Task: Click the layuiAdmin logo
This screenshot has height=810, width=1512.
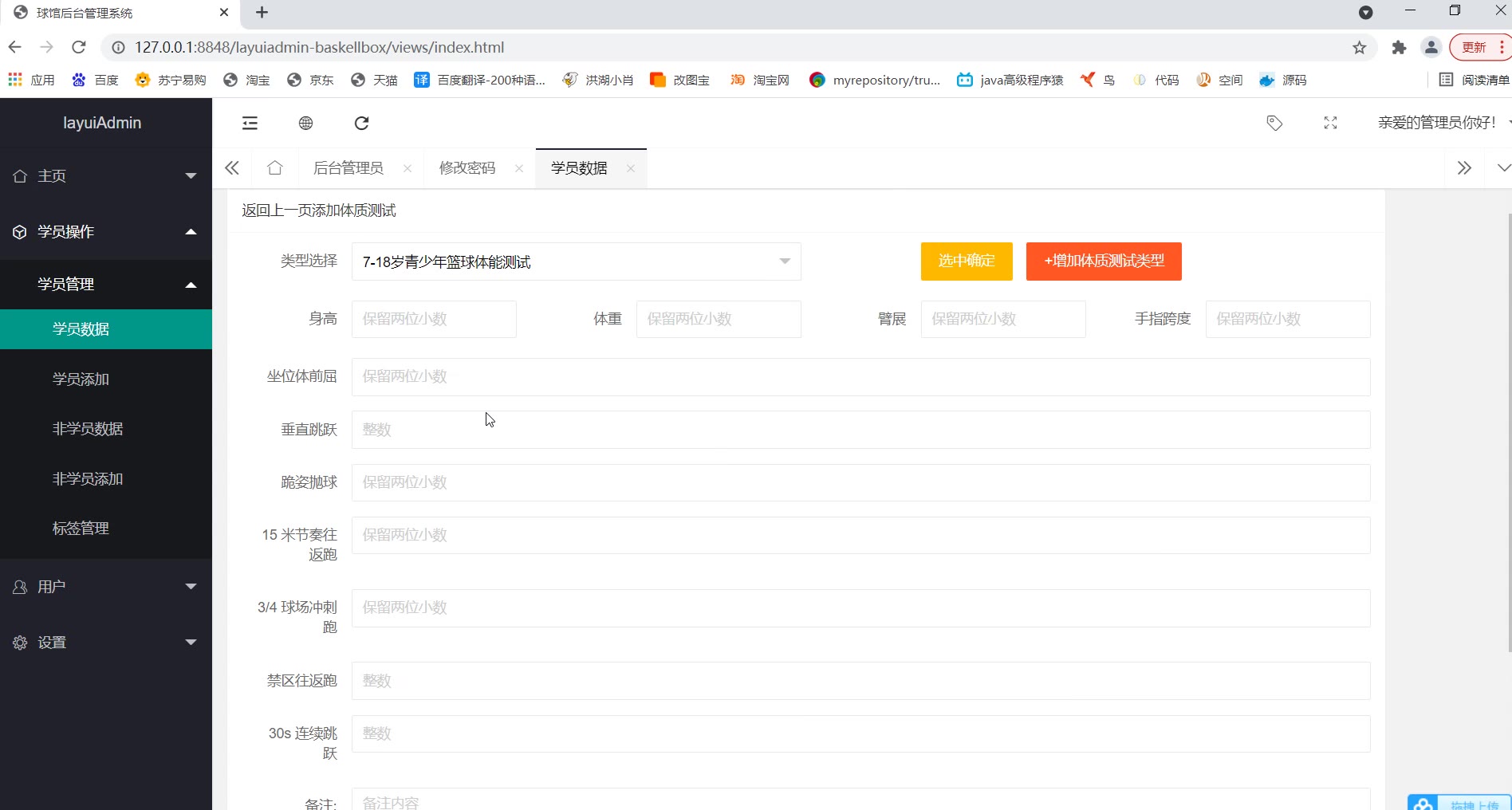Action: (x=102, y=123)
